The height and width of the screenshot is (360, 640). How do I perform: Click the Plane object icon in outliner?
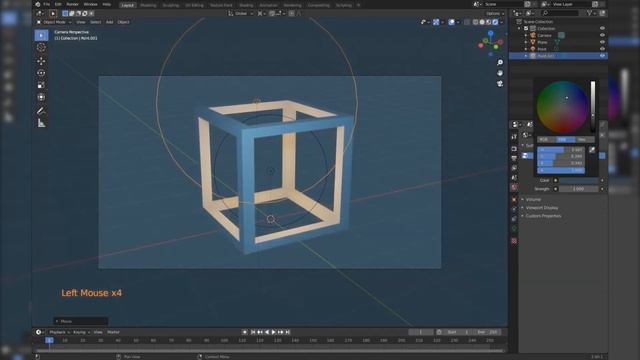coord(533,42)
